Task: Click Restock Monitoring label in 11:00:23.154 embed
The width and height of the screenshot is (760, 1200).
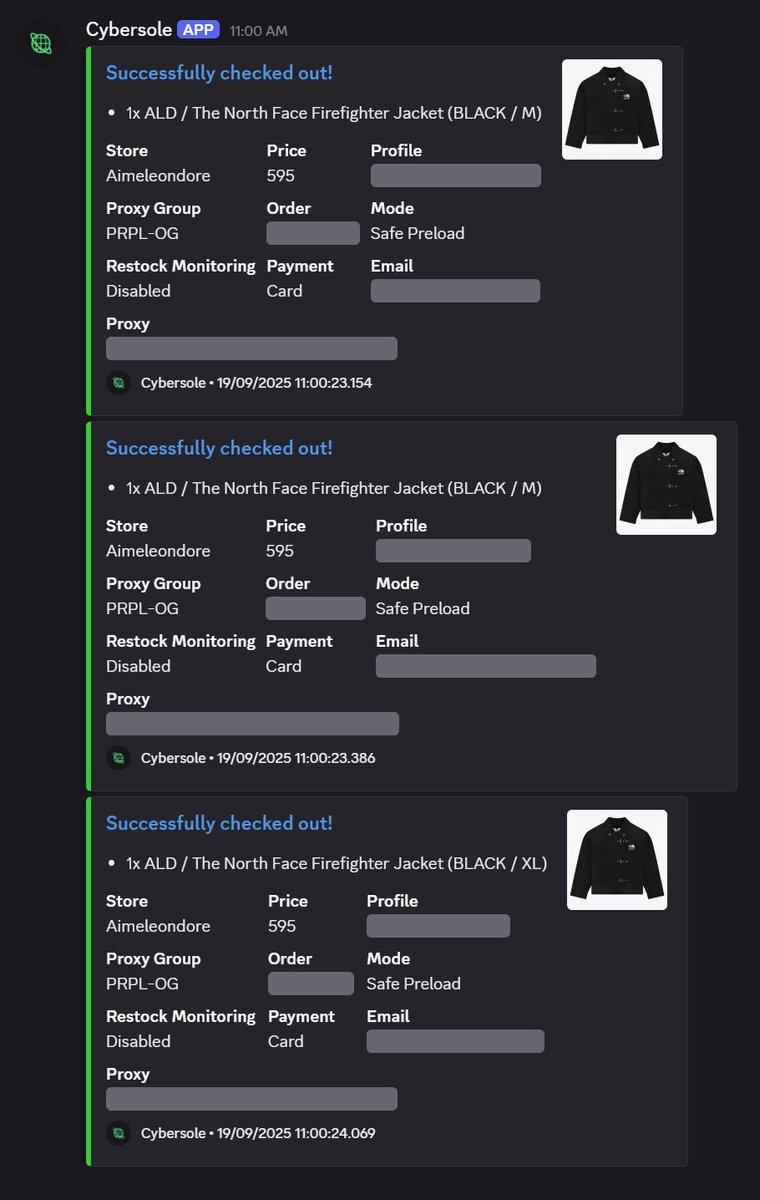Action: point(181,266)
